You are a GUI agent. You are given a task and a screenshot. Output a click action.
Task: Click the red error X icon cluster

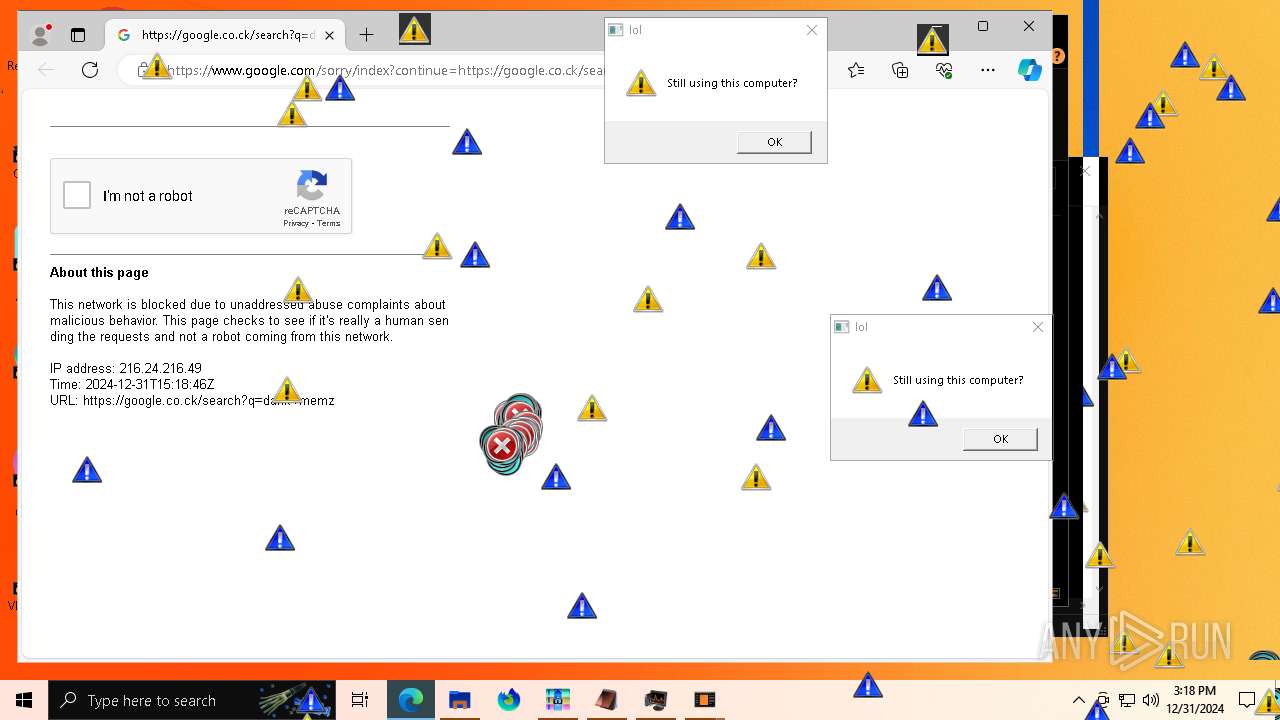tap(511, 434)
